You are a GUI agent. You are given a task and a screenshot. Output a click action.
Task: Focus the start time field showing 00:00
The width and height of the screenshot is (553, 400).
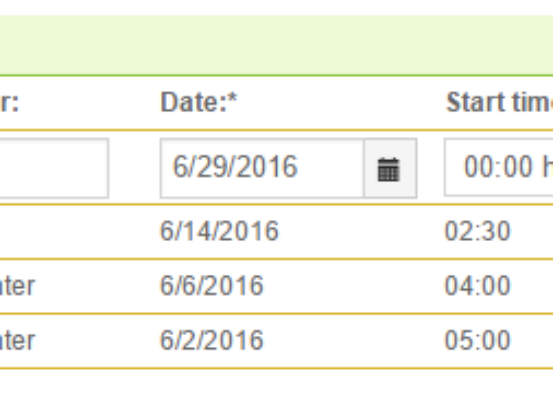[x=499, y=167]
